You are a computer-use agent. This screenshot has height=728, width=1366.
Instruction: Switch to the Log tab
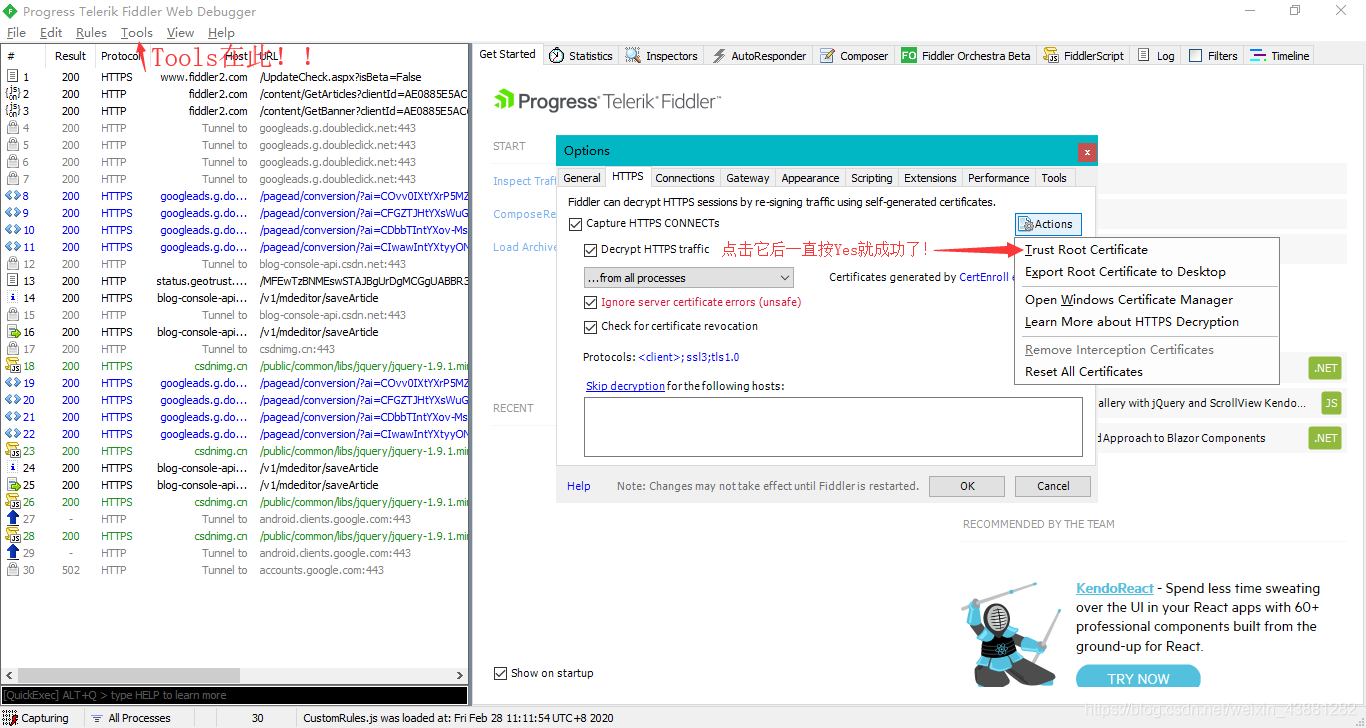click(1155, 56)
